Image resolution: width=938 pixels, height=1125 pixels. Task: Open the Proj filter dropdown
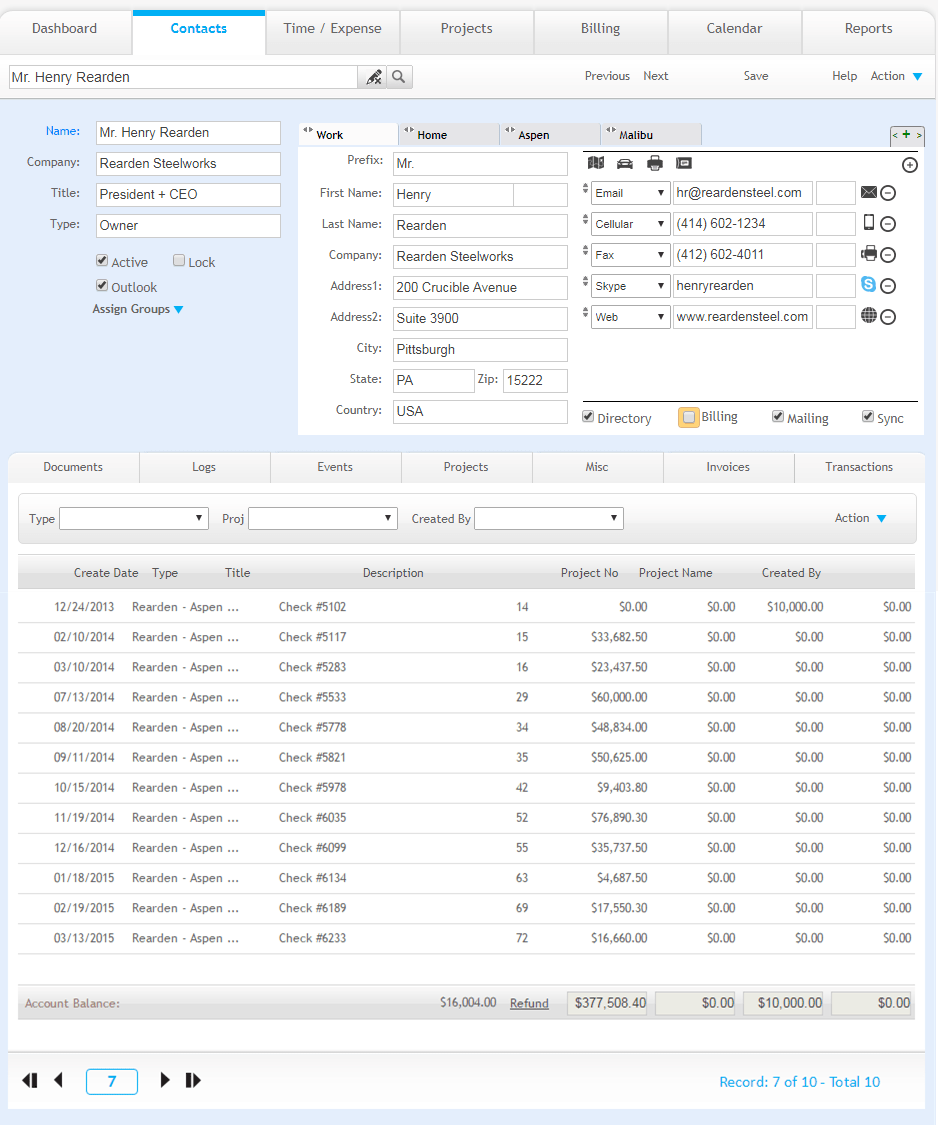[323, 518]
